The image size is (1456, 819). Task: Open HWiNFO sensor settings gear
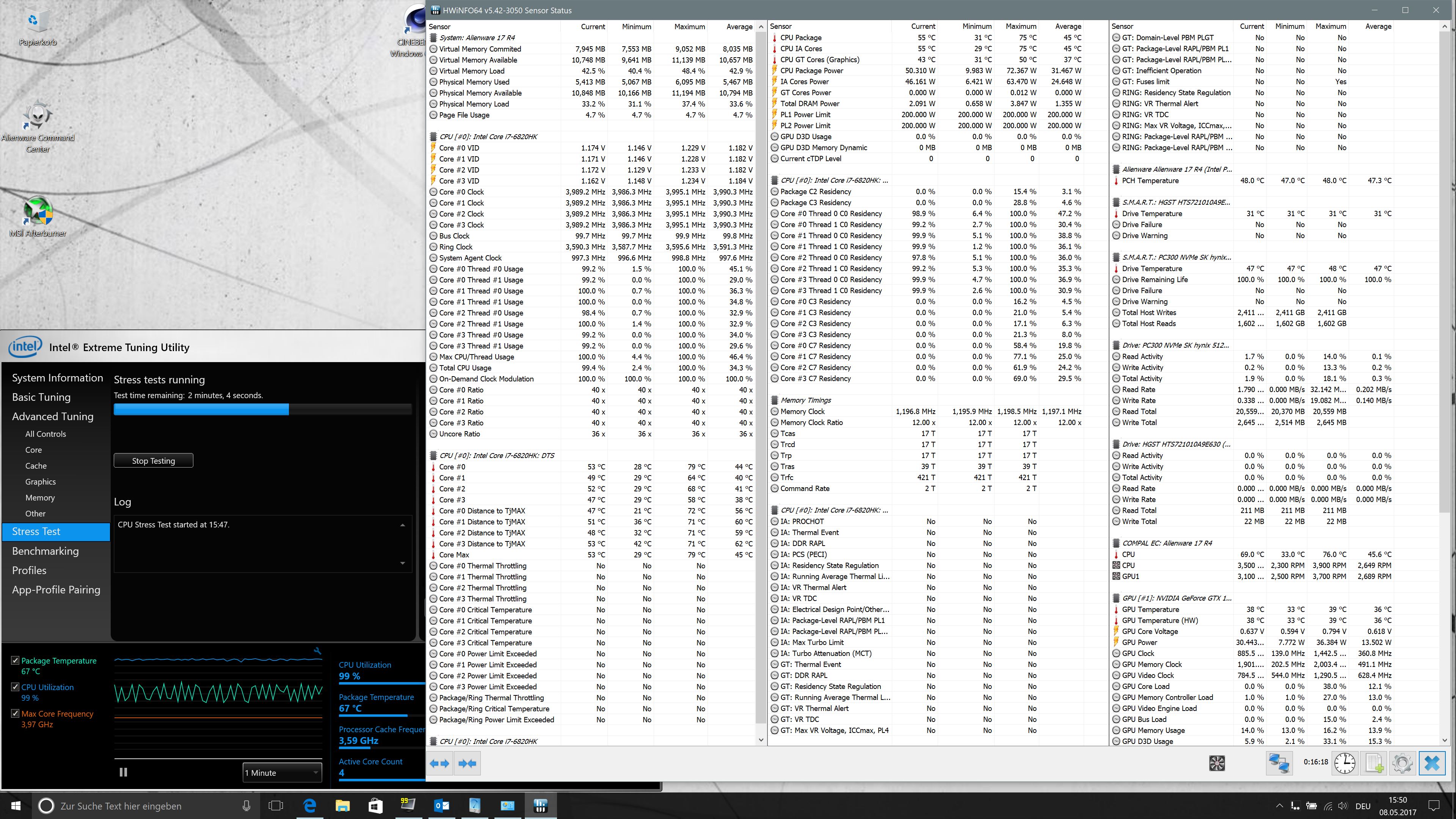coord(1402,764)
